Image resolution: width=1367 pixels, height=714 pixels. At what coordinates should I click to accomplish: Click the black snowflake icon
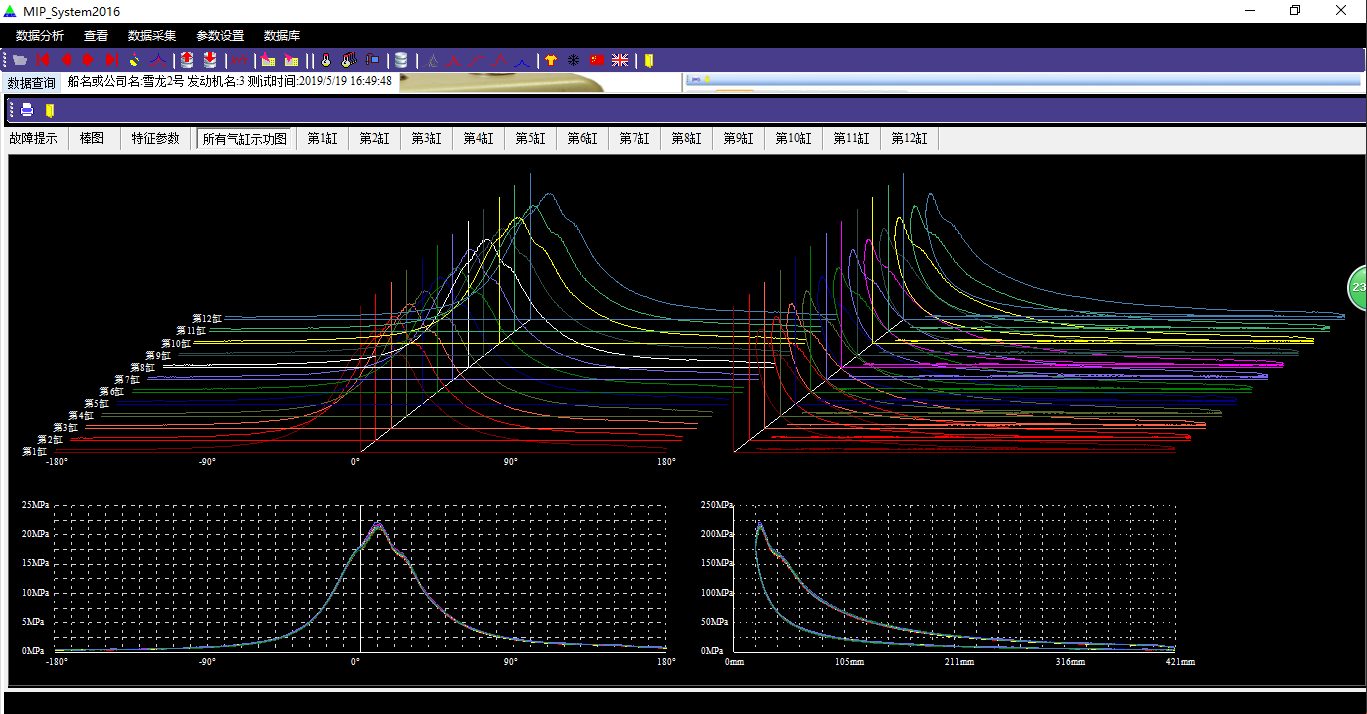click(573, 60)
